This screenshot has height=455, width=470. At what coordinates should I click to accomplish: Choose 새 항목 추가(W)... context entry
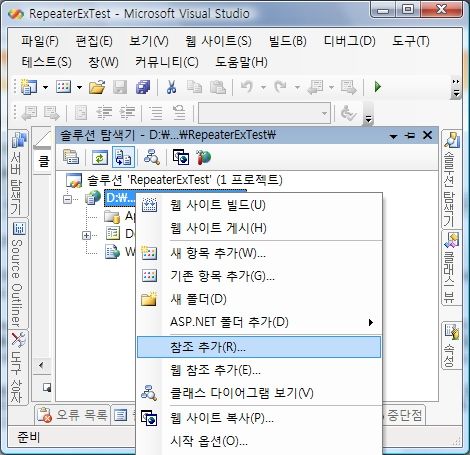(x=259, y=253)
